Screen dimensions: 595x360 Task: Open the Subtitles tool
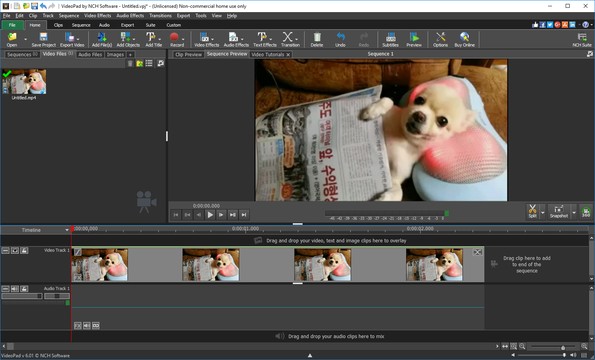[390, 39]
